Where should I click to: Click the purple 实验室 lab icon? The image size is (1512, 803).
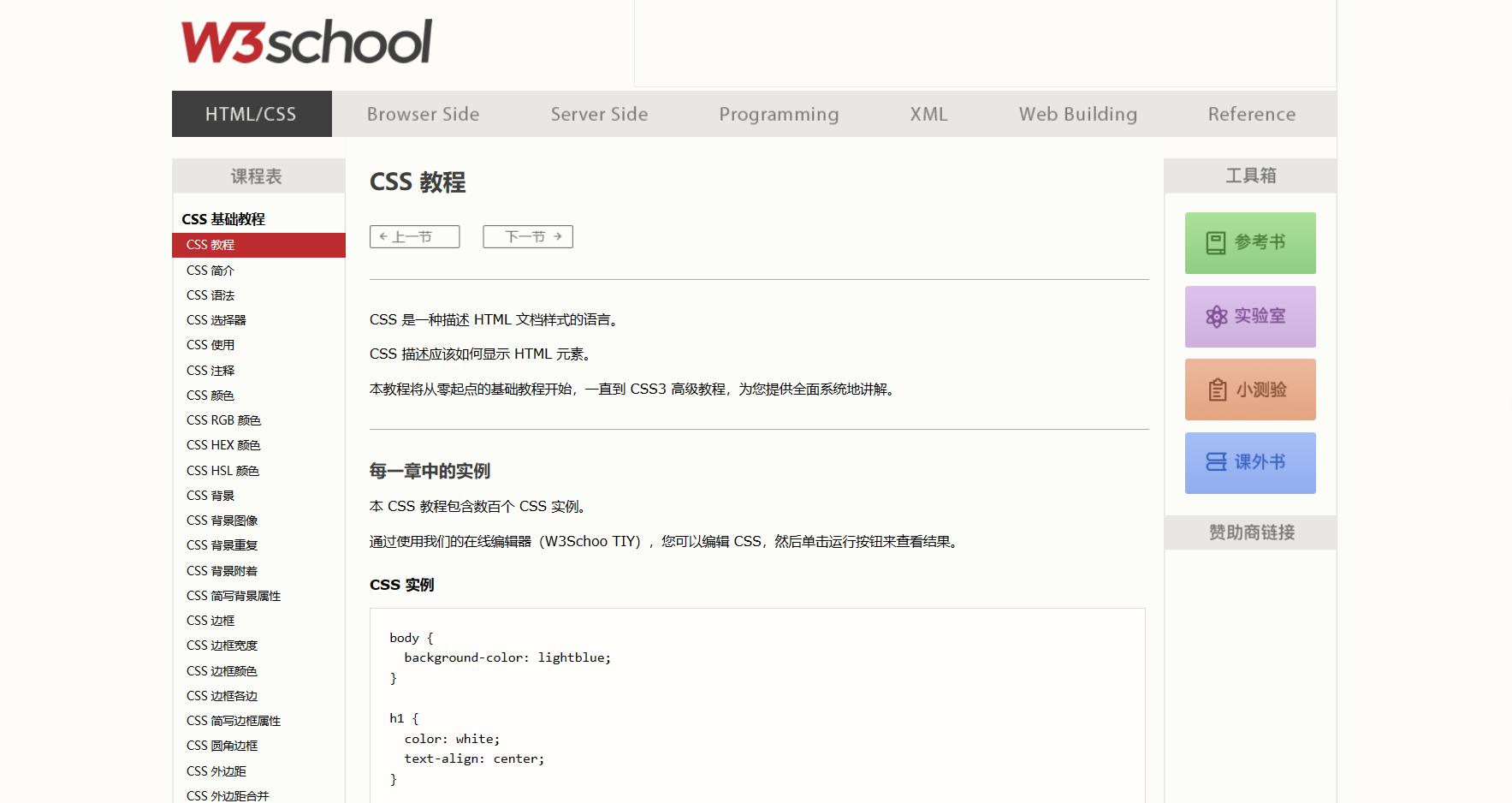point(1250,316)
